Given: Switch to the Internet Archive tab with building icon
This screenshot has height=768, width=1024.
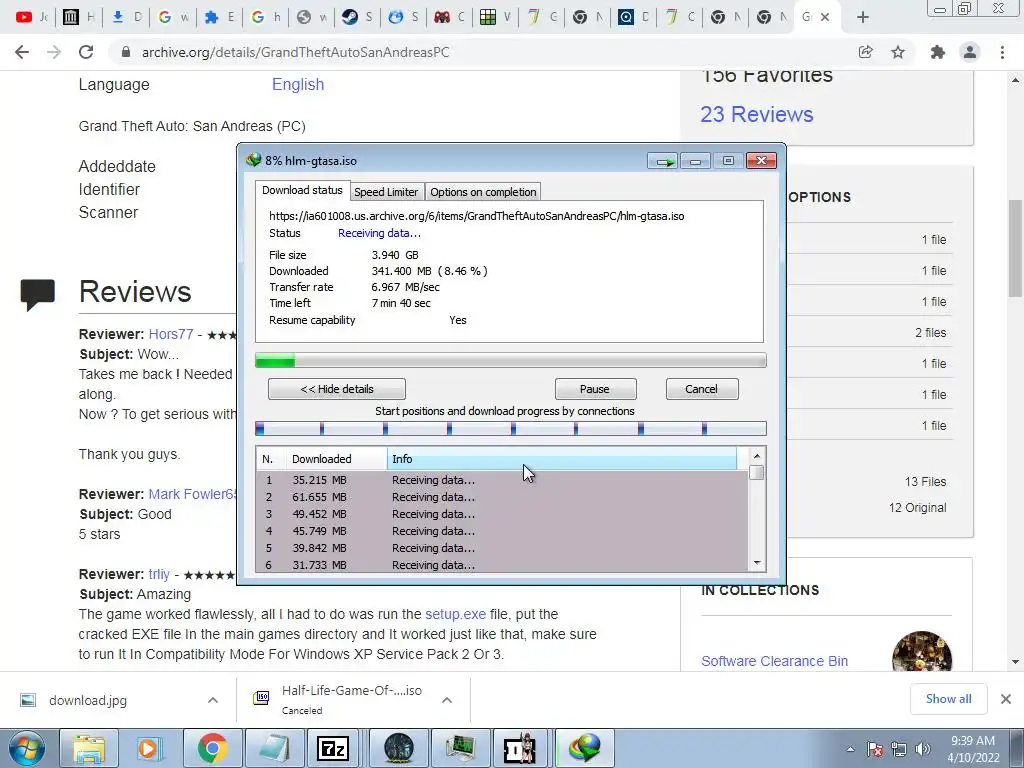Looking at the screenshot, I should click(x=78, y=18).
